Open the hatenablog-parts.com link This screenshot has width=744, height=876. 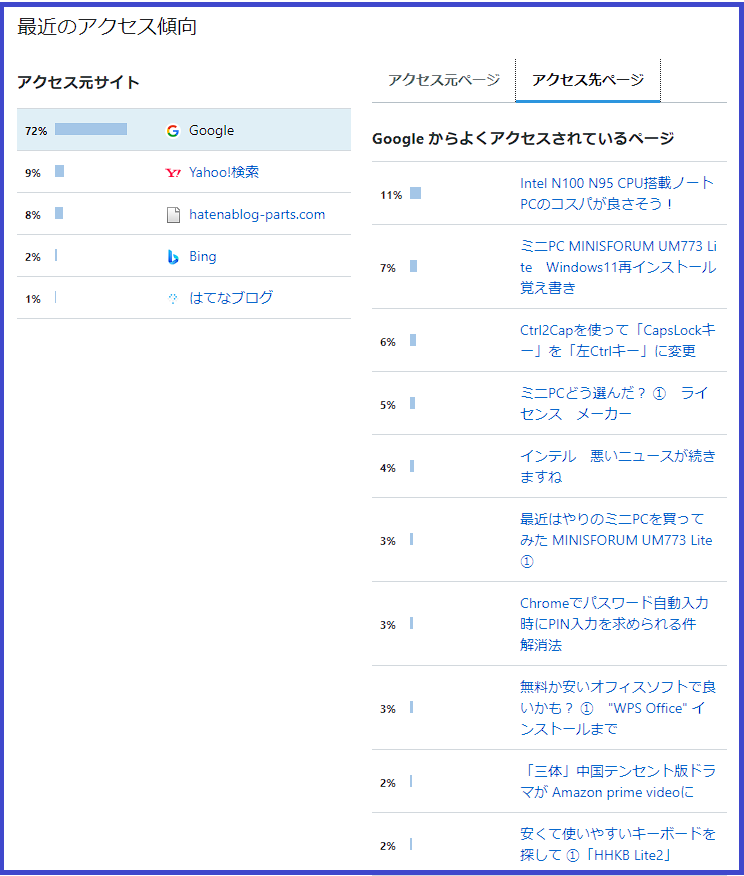(x=257, y=215)
